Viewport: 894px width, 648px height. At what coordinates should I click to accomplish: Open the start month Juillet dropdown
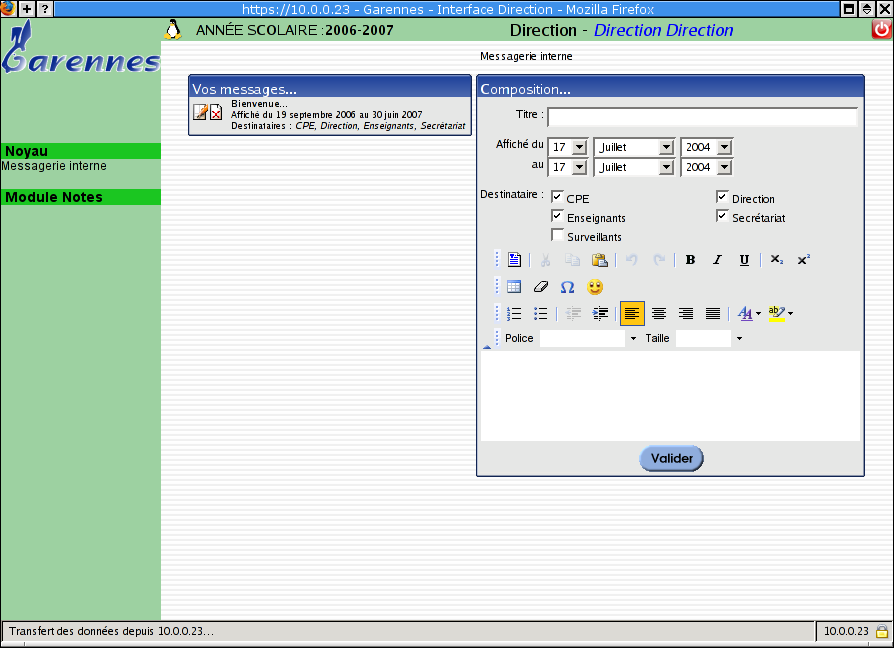pos(666,147)
